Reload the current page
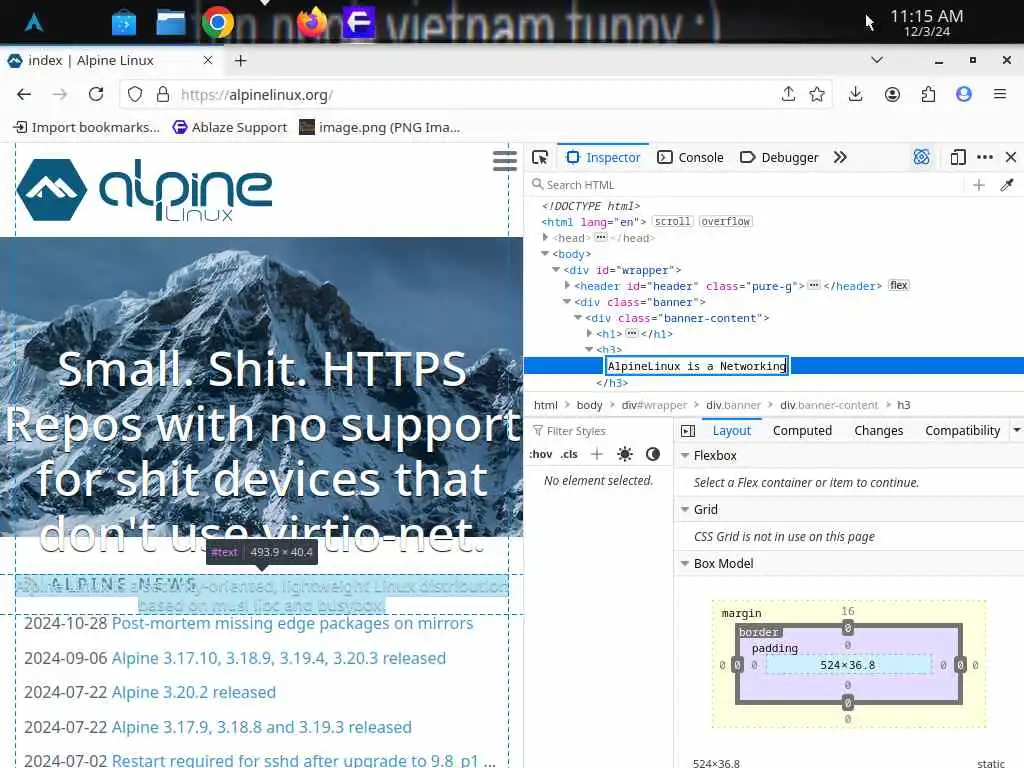The width and height of the screenshot is (1024, 768). 96,95
